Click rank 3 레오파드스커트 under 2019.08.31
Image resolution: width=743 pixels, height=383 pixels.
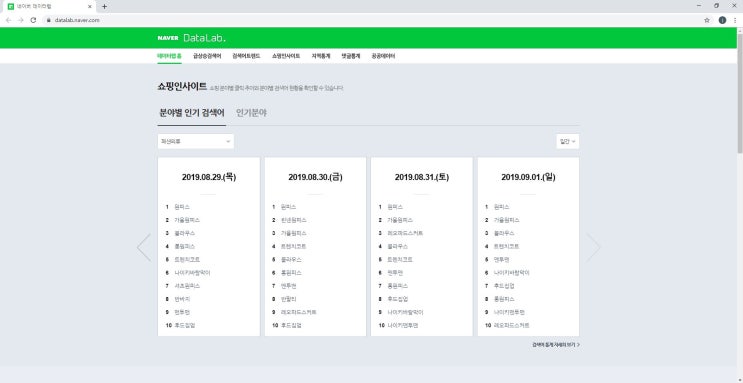click(406, 233)
